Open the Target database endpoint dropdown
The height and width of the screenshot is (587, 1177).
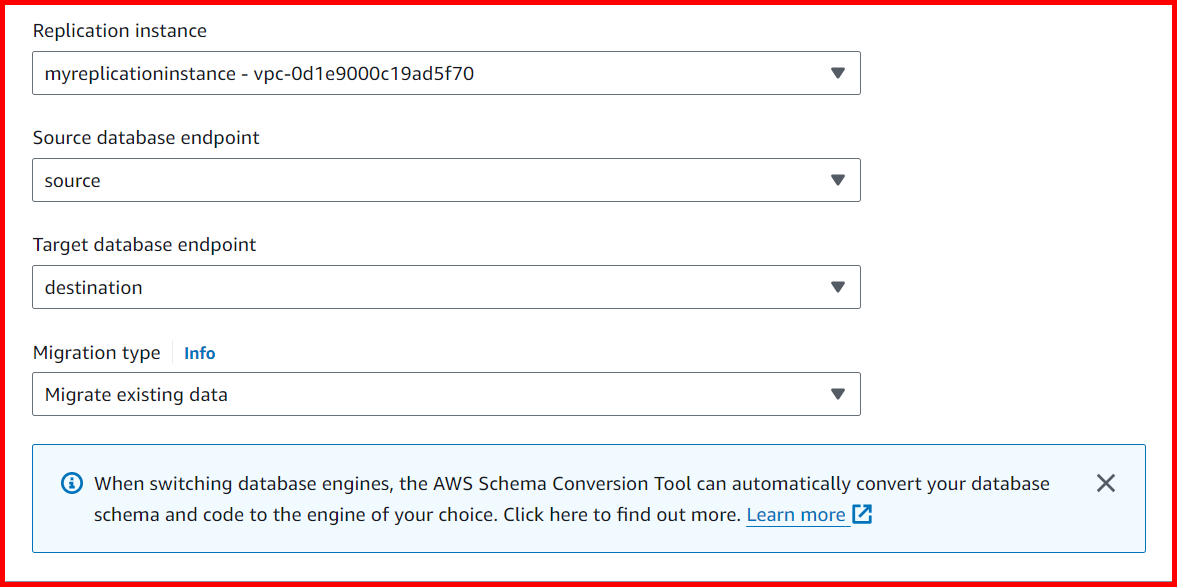[445, 287]
